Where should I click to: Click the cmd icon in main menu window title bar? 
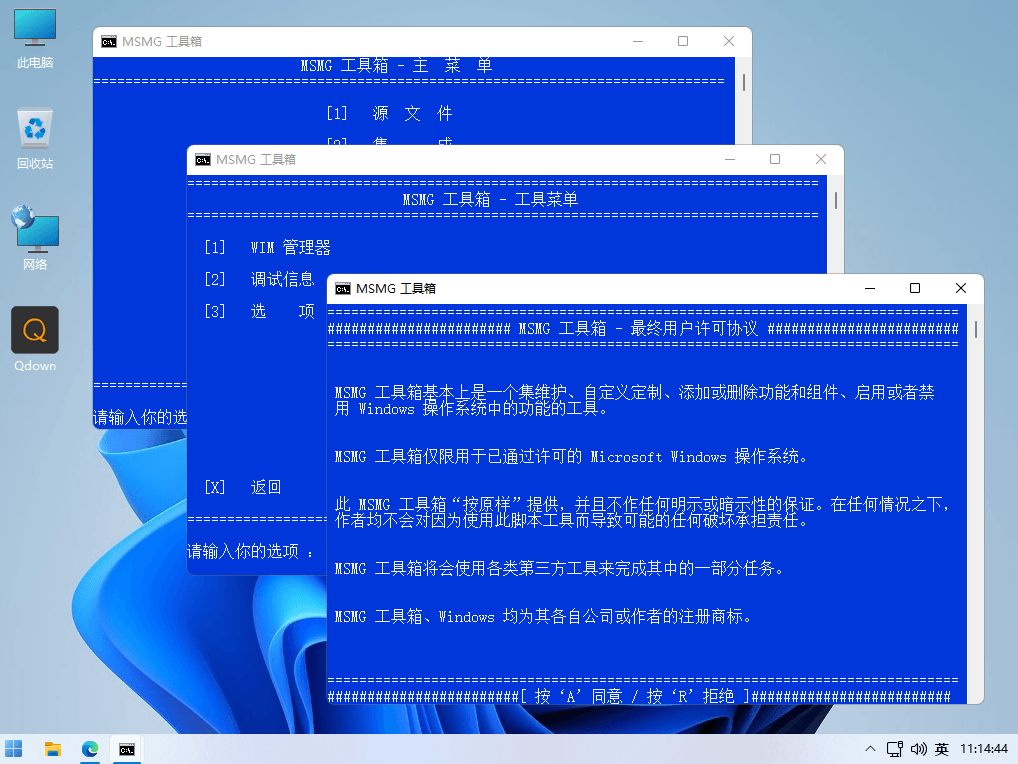coord(109,42)
